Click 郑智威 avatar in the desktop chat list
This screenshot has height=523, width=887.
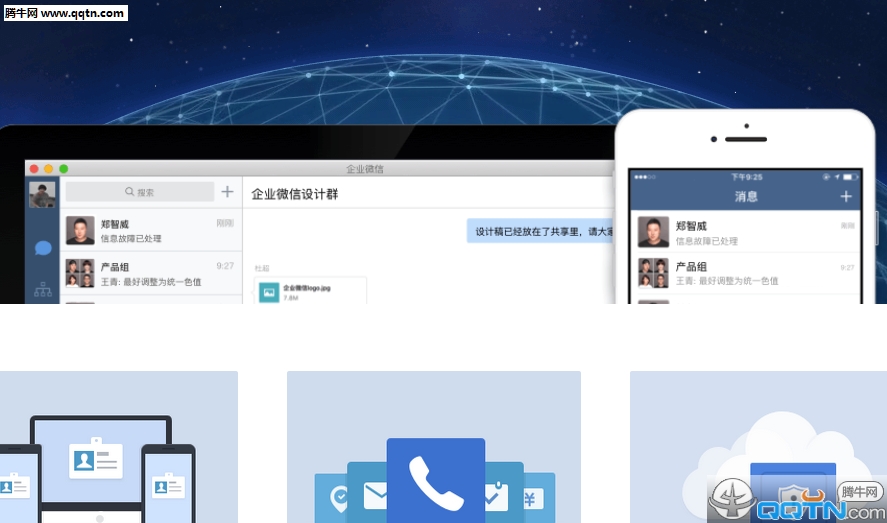tap(80, 231)
